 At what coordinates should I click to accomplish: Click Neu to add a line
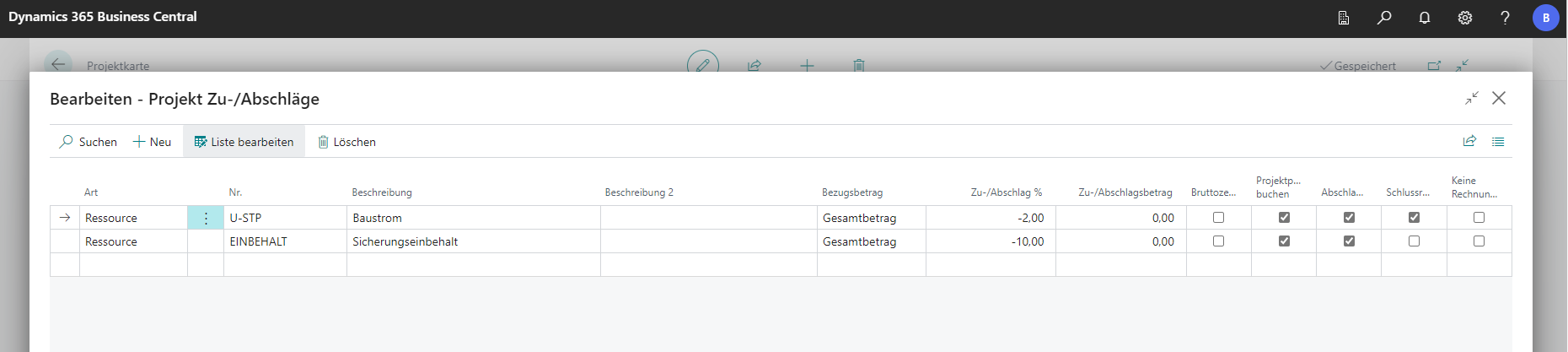pyautogui.click(x=153, y=142)
